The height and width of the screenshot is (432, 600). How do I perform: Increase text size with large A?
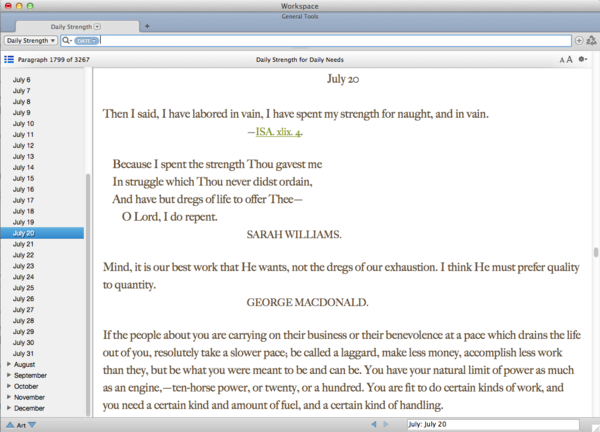[569, 60]
